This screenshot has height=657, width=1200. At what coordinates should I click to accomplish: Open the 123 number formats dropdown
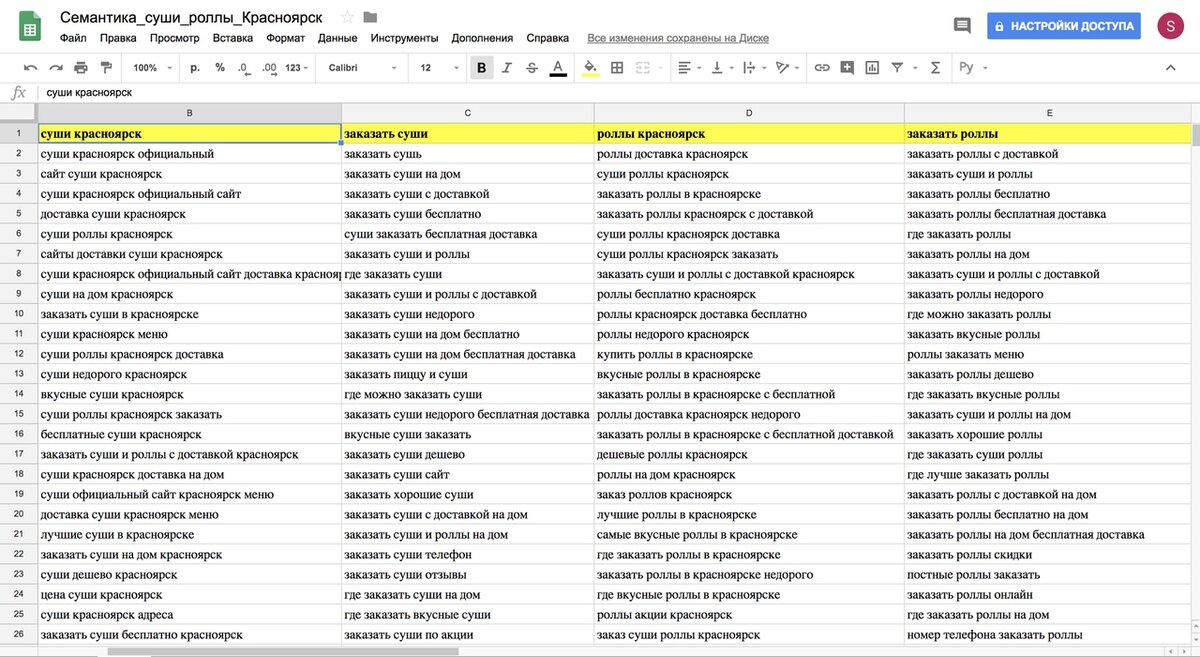[x=297, y=68]
